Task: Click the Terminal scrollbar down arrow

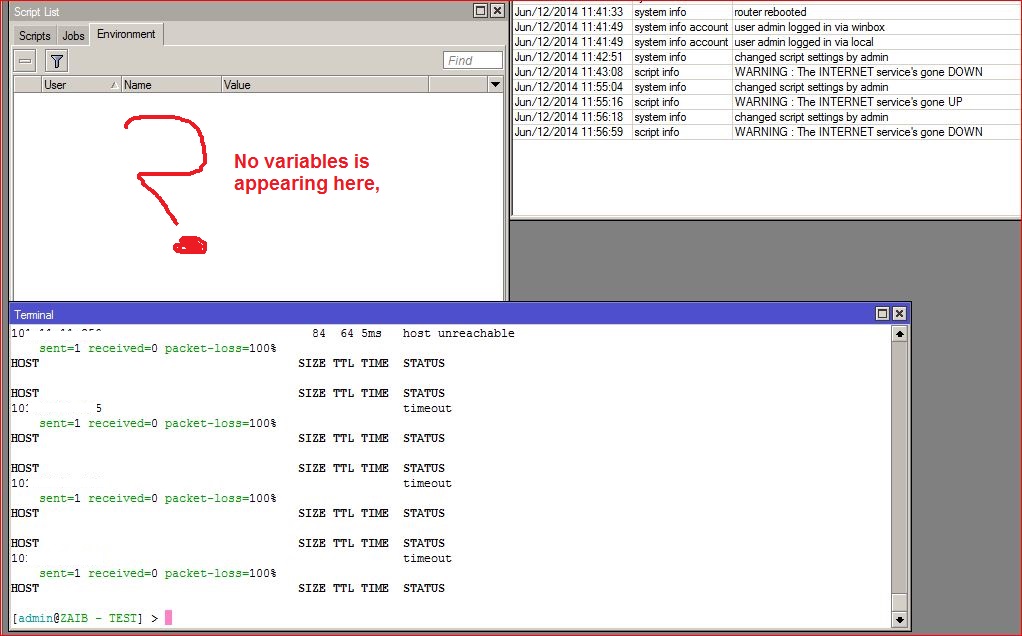Action: (899, 620)
